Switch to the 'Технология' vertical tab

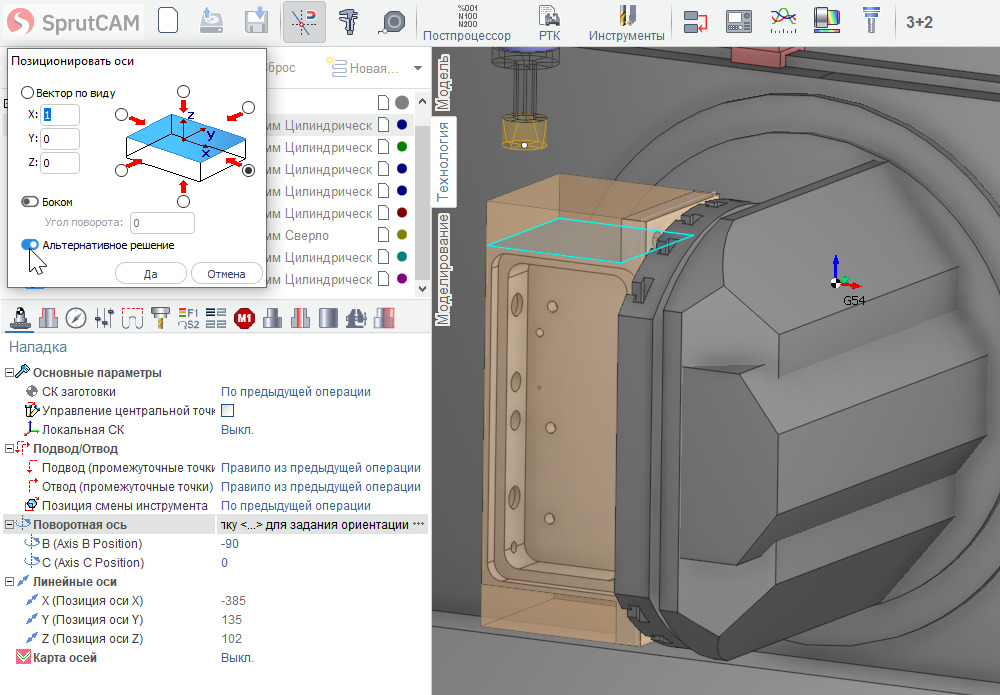click(x=443, y=161)
